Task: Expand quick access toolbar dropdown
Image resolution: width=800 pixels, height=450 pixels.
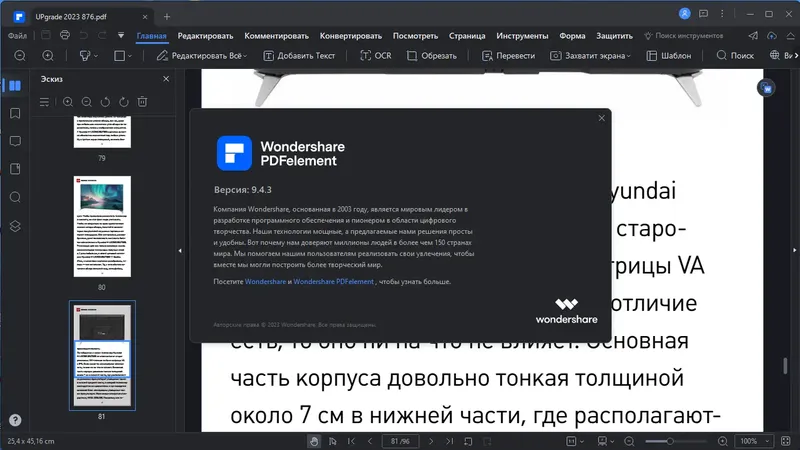Action: (x=121, y=36)
